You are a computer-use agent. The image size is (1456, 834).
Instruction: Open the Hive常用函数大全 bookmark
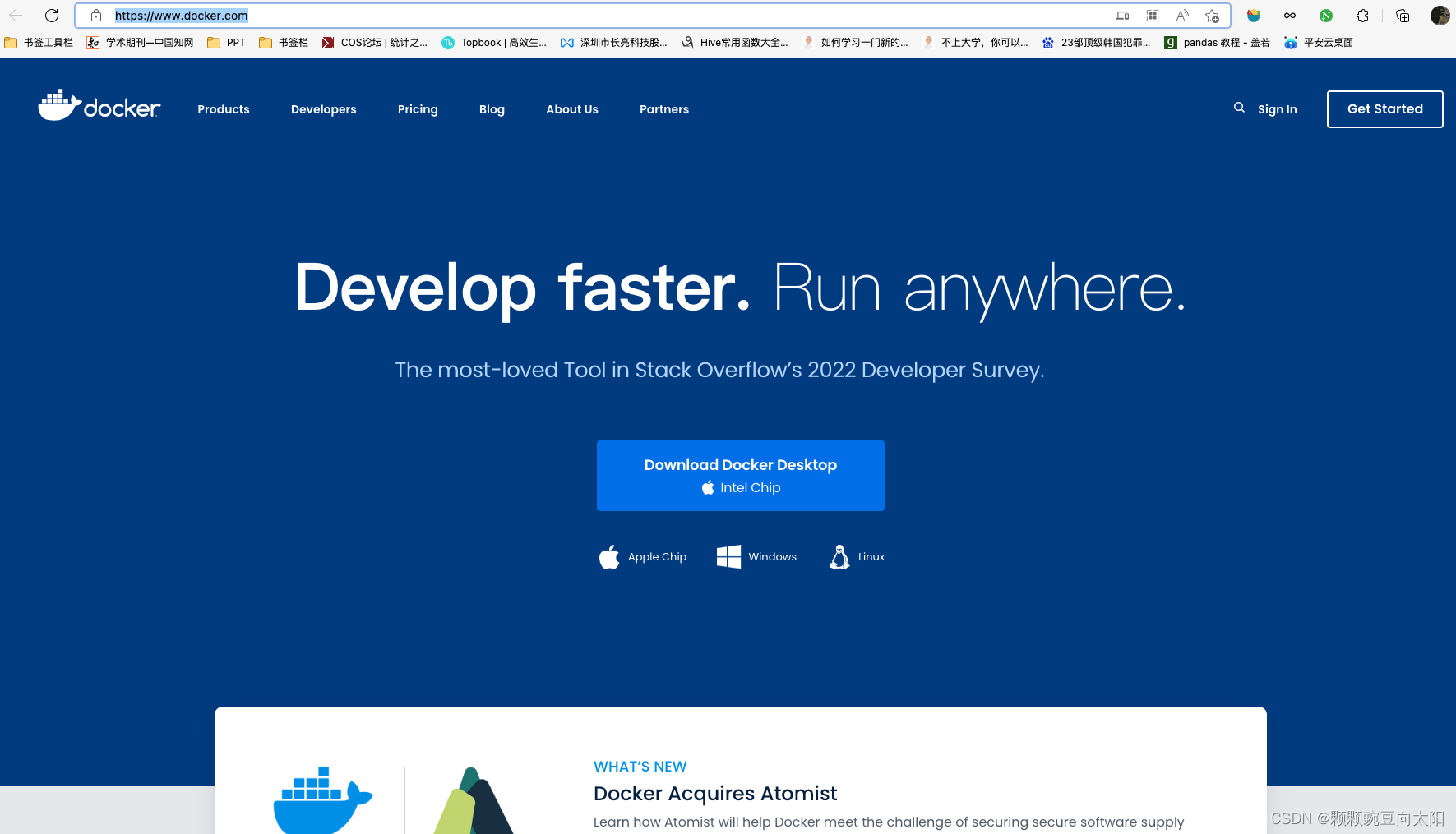[735, 43]
